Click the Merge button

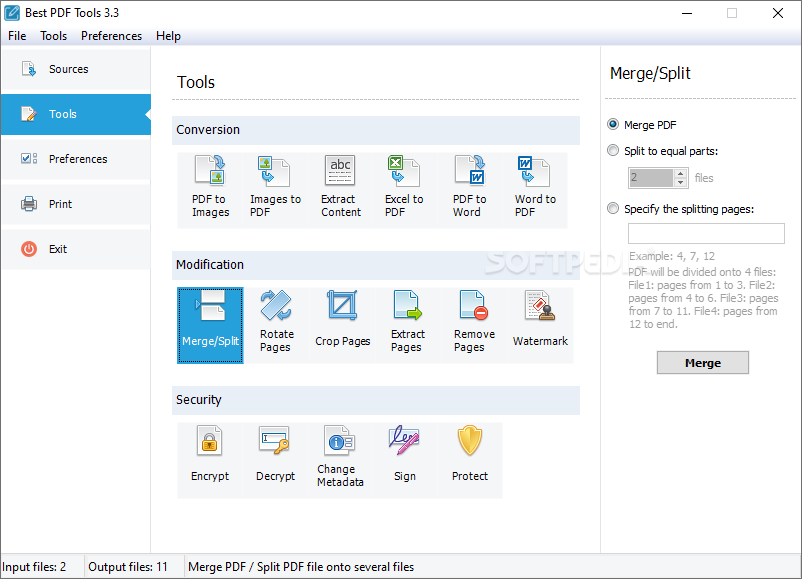[703, 363]
